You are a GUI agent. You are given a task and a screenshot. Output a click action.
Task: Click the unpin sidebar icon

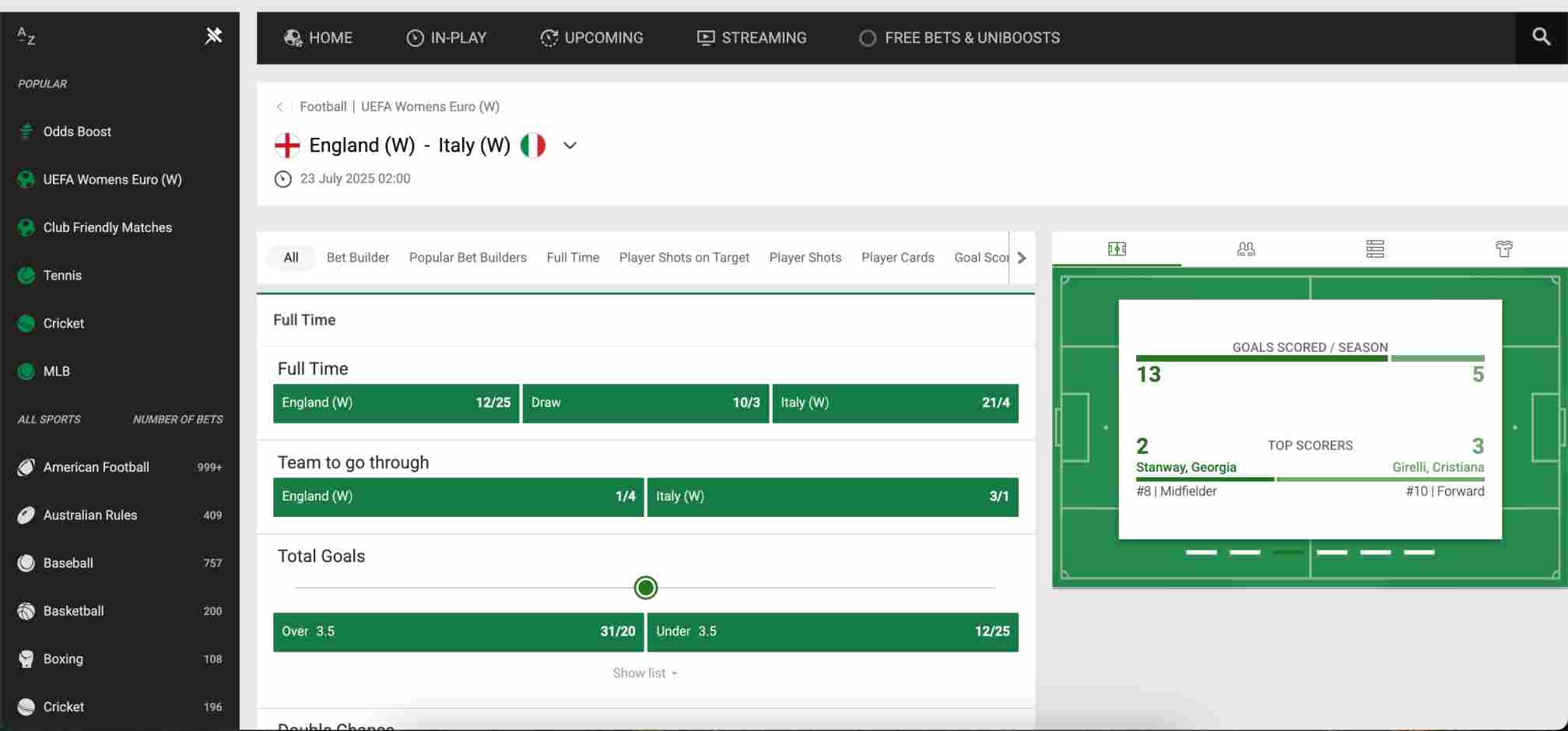tap(213, 36)
